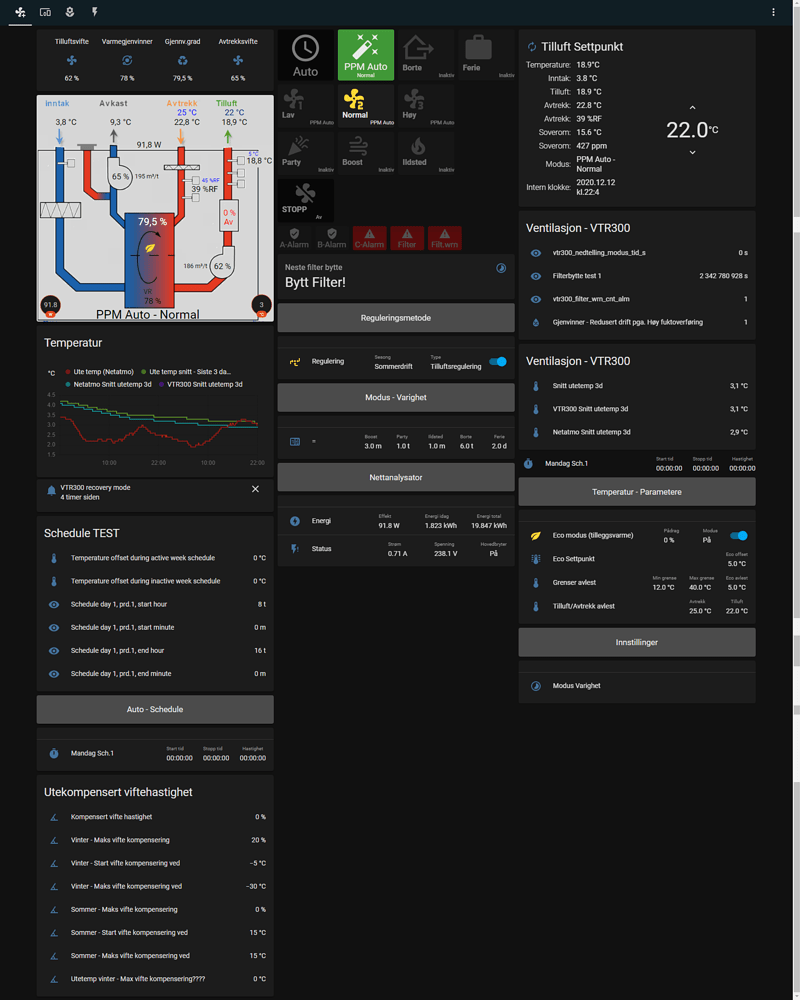Dismiss the VTR300 recovery mode notification
The height and width of the screenshot is (1000, 800).
click(255, 488)
